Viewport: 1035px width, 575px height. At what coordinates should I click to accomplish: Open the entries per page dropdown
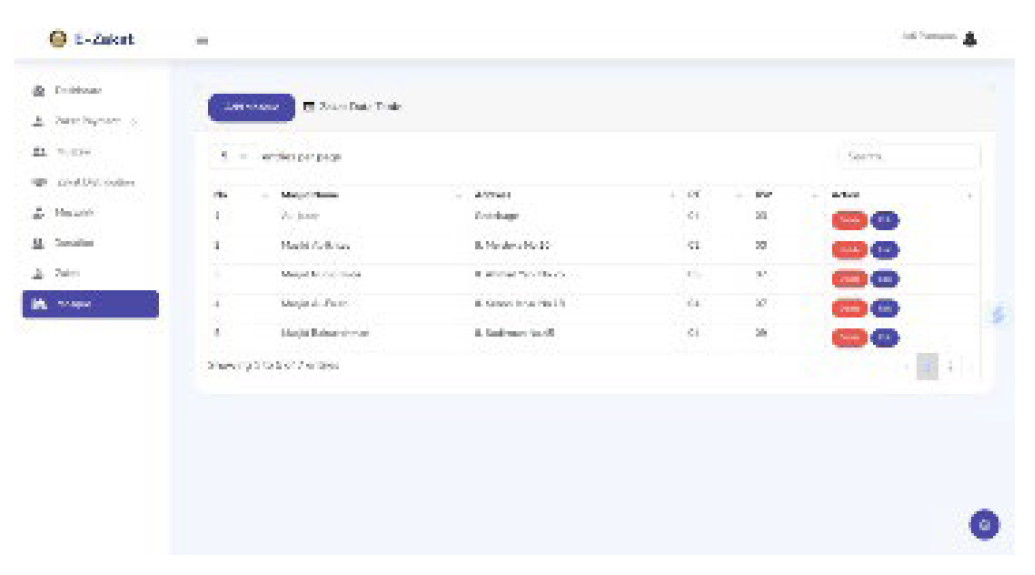232,157
